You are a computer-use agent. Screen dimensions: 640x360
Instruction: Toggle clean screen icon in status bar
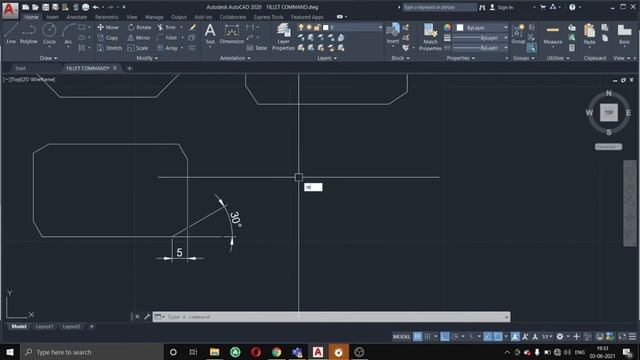(622, 336)
